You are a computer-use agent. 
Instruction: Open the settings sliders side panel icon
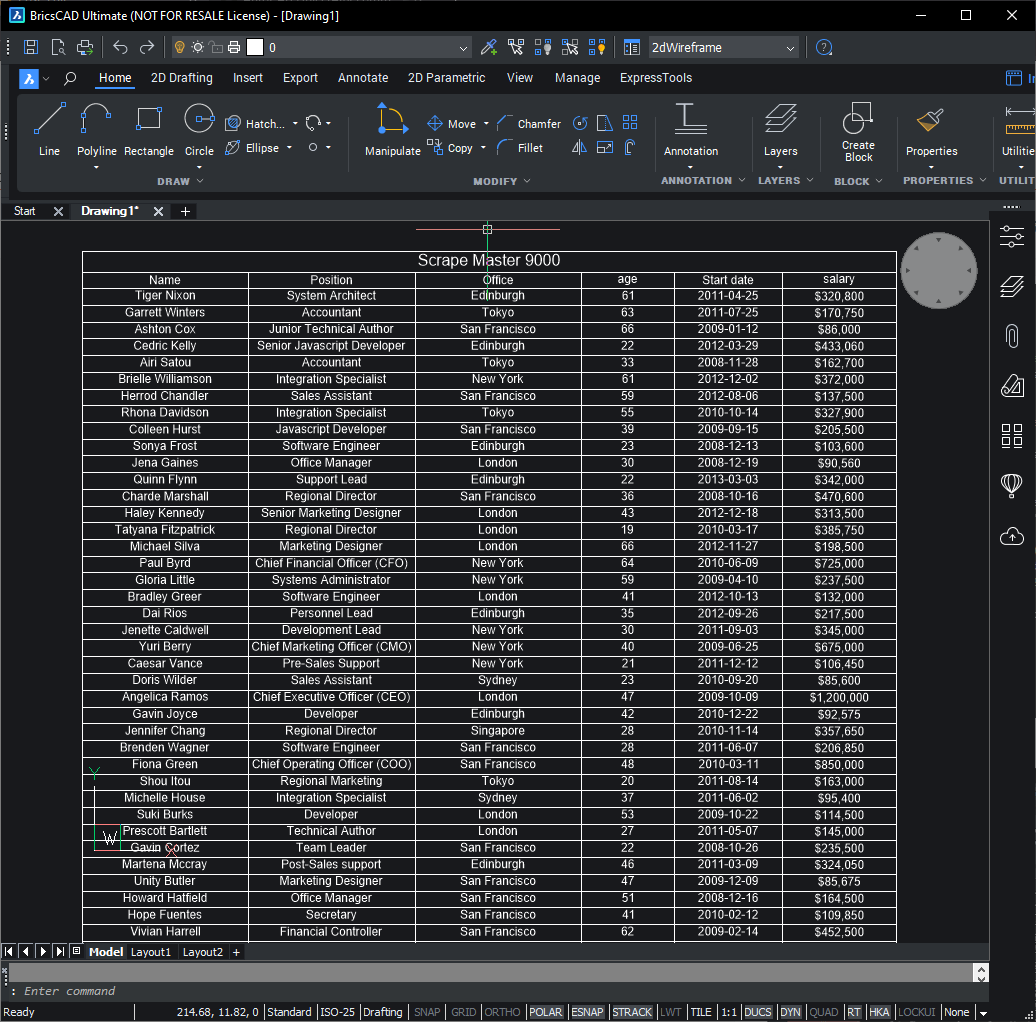click(1012, 237)
